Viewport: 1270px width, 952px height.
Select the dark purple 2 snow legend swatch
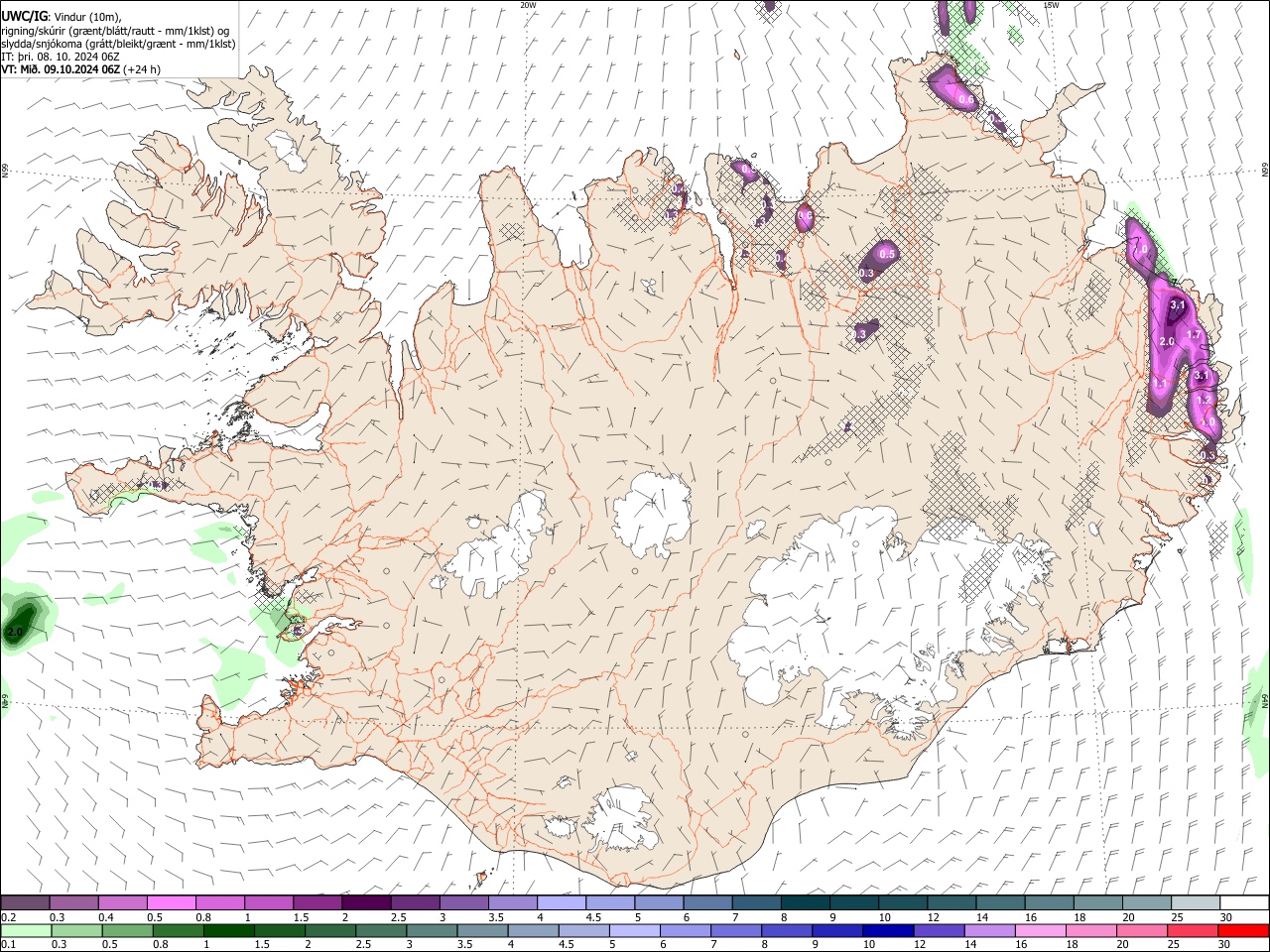(366, 903)
